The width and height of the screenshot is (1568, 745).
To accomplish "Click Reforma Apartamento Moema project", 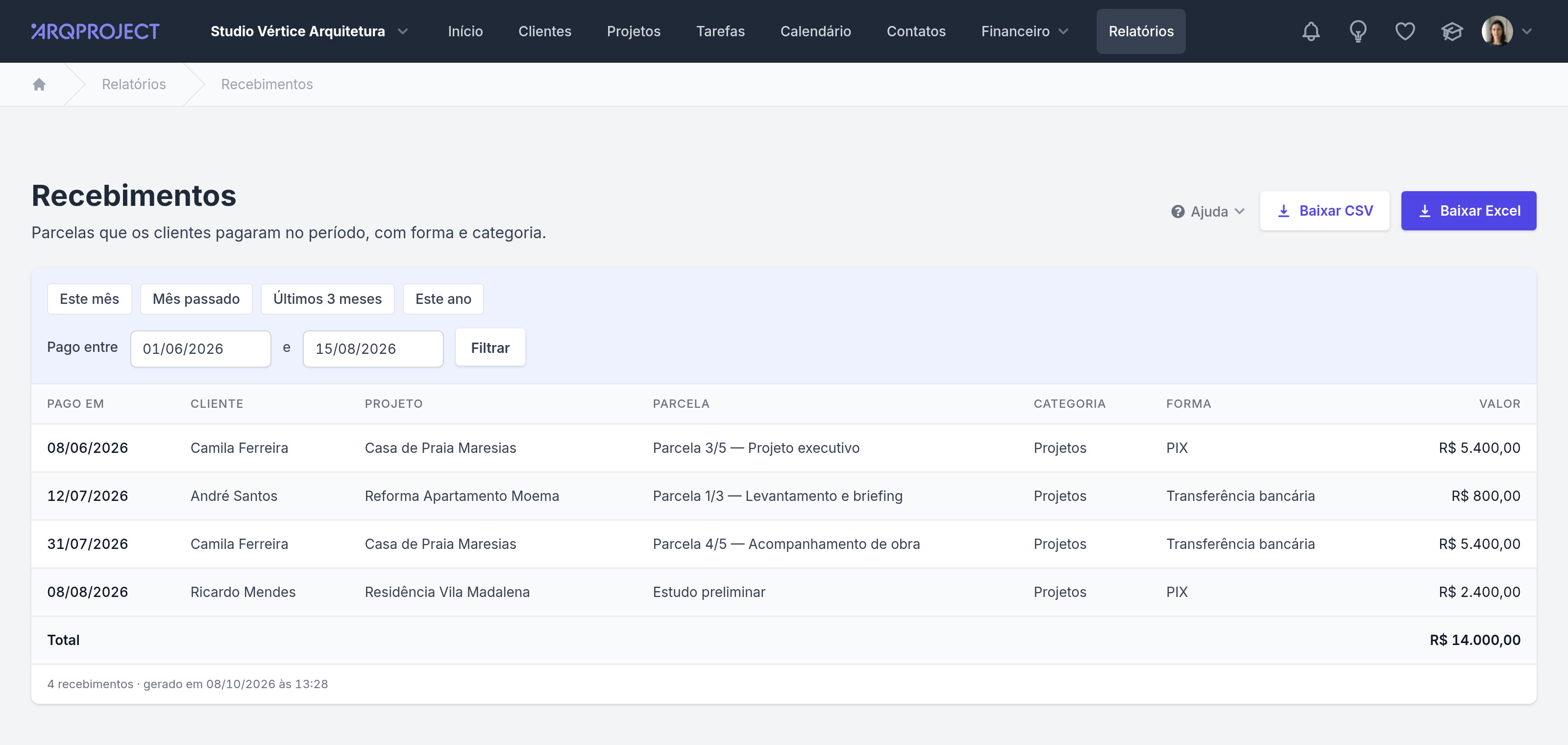I will click(462, 496).
